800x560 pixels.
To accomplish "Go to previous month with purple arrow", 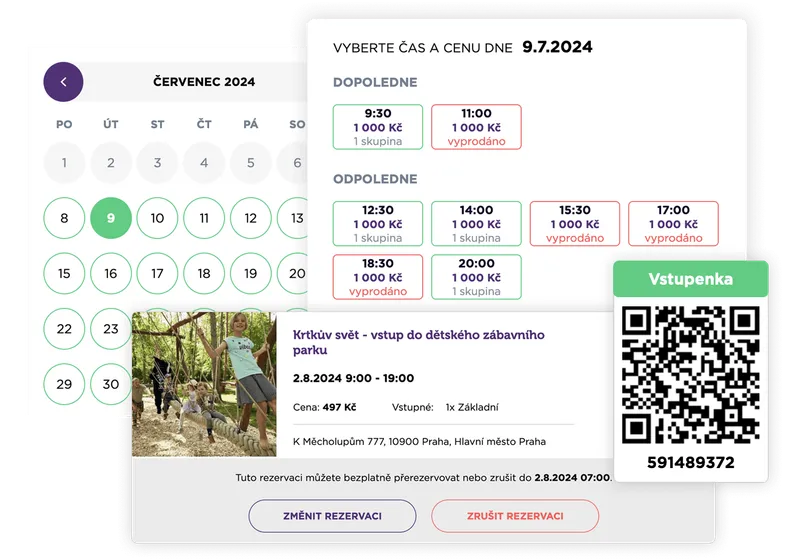I will coord(63,82).
